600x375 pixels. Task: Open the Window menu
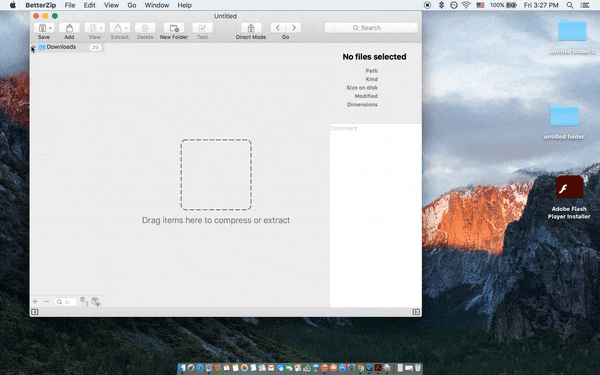click(x=157, y=5)
